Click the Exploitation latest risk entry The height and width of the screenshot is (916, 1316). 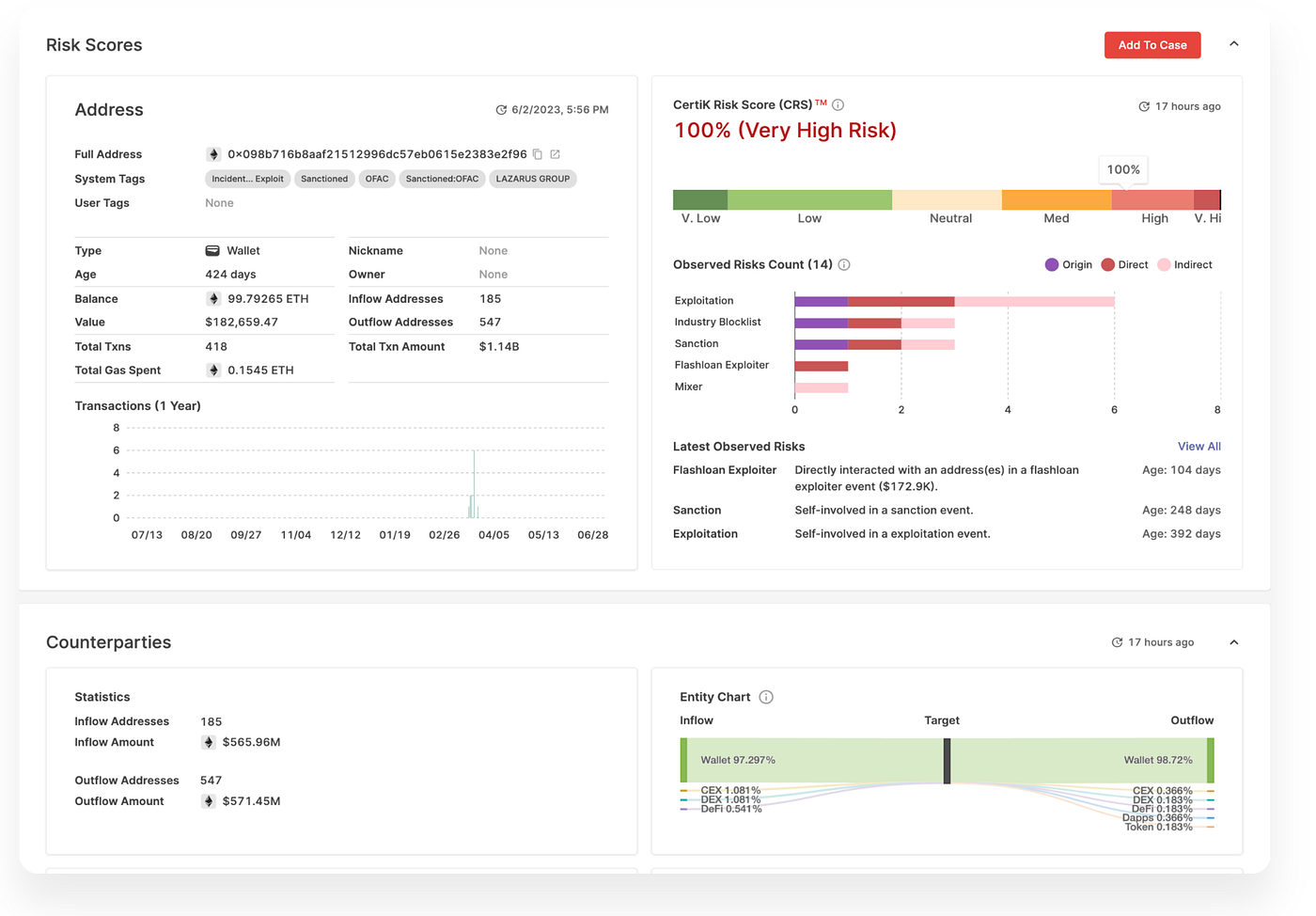tap(947, 534)
